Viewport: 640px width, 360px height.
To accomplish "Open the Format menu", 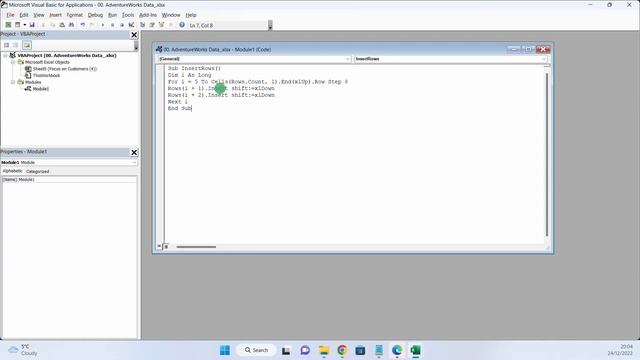I will [75, 15].
